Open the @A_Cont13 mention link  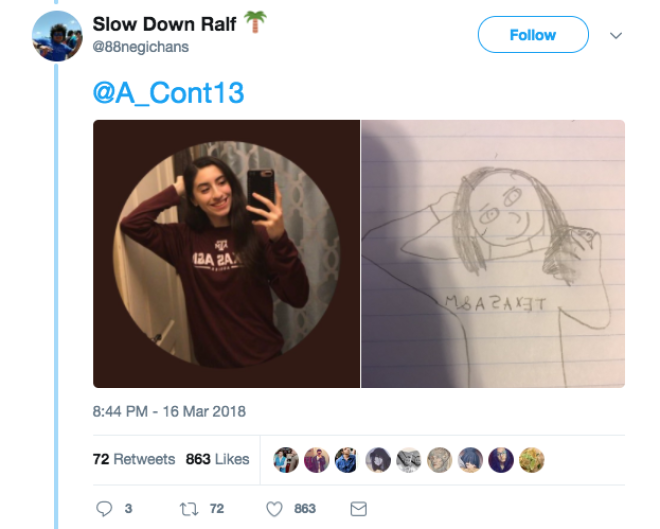(x=168, y=93)
